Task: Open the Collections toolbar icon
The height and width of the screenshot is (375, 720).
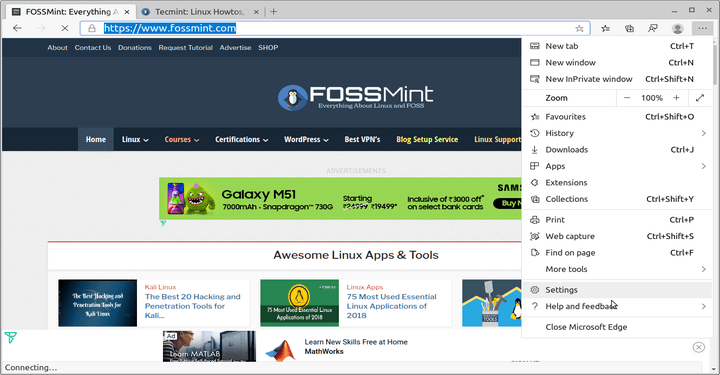Action: (630, 28)
